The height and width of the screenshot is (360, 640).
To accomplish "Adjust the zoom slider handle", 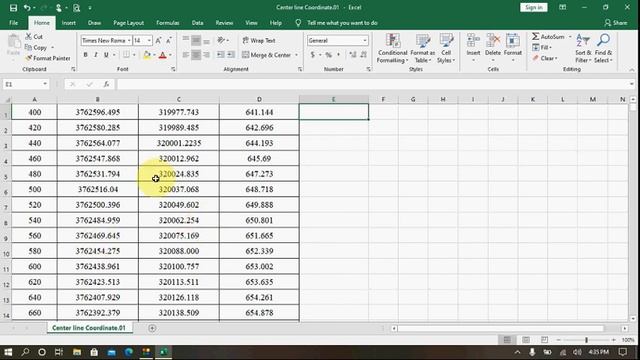I will (586, 340).
